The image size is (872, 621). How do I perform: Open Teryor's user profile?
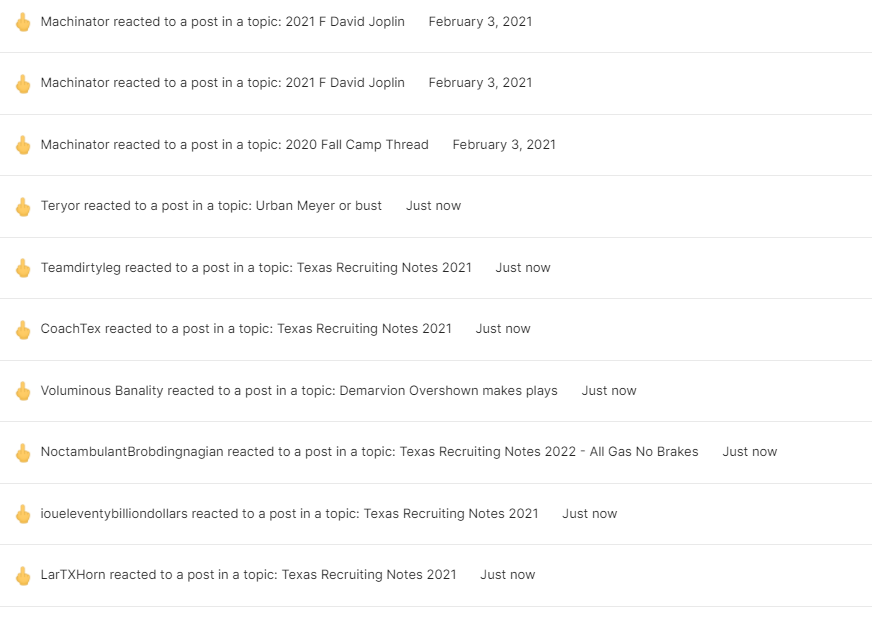pyautogui.click(x=60, y=206)
